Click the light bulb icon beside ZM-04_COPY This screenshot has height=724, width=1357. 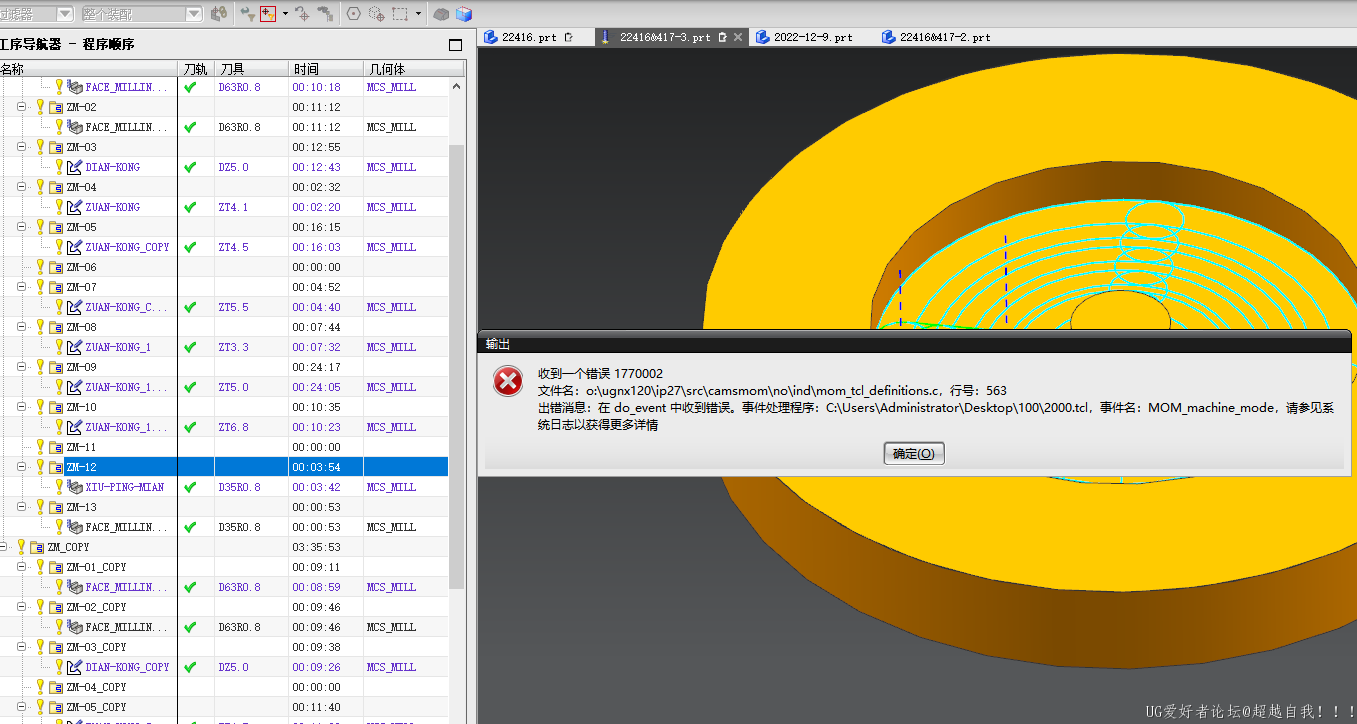pos(41,687)
